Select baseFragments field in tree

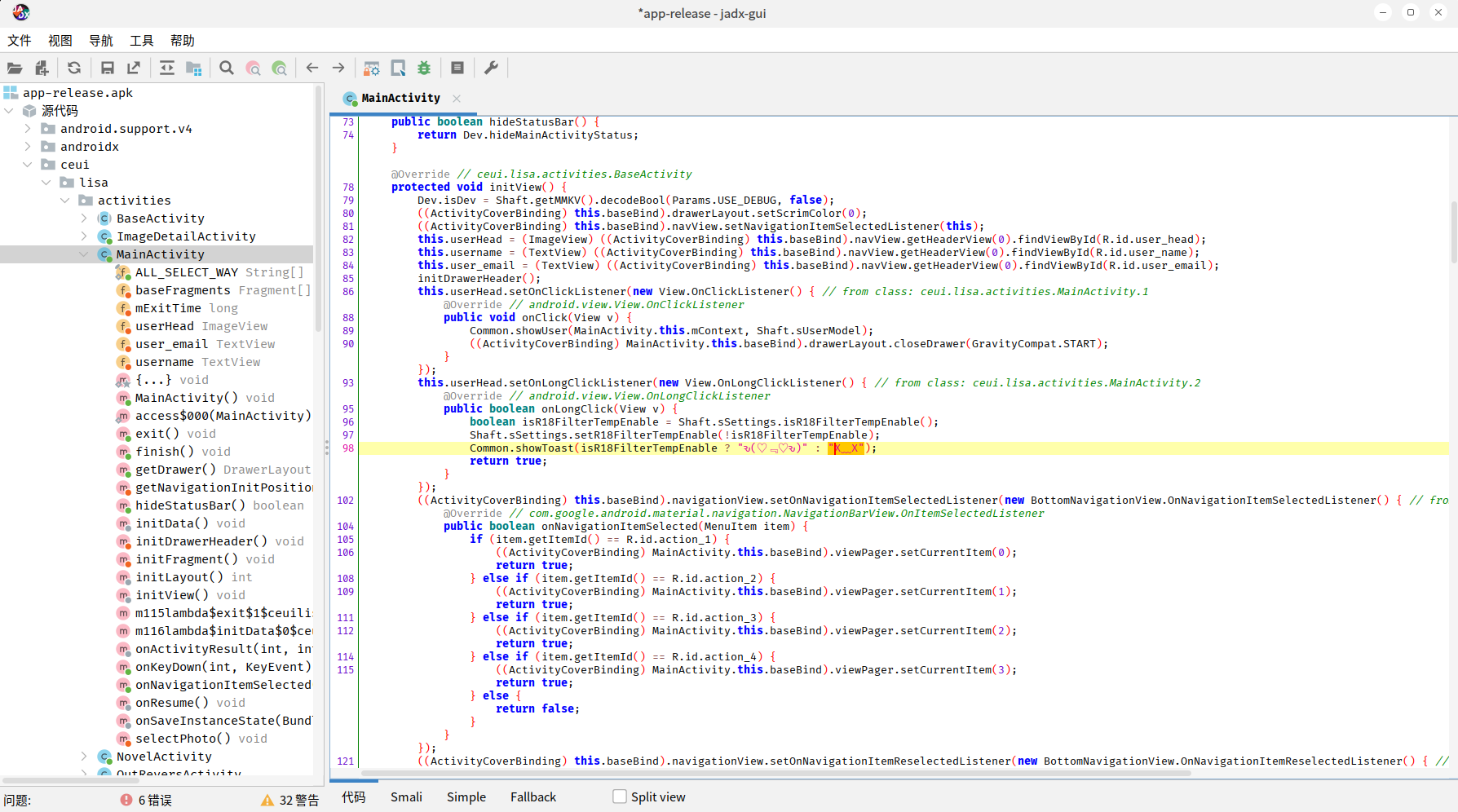pyautogui.click(x=213, y=290)
